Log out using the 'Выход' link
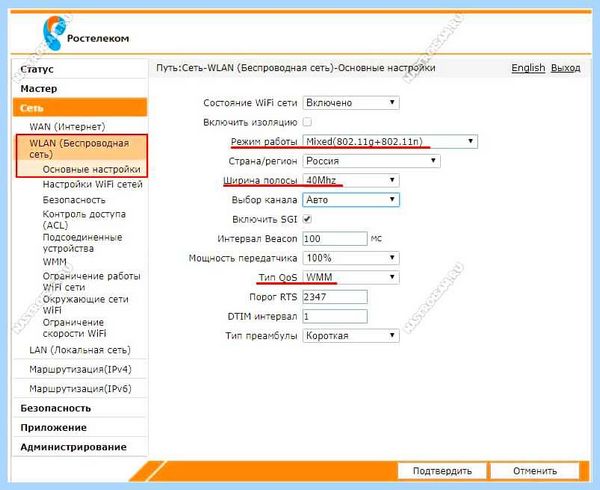This screenshot has width=600, height=490. pos(566,68)
